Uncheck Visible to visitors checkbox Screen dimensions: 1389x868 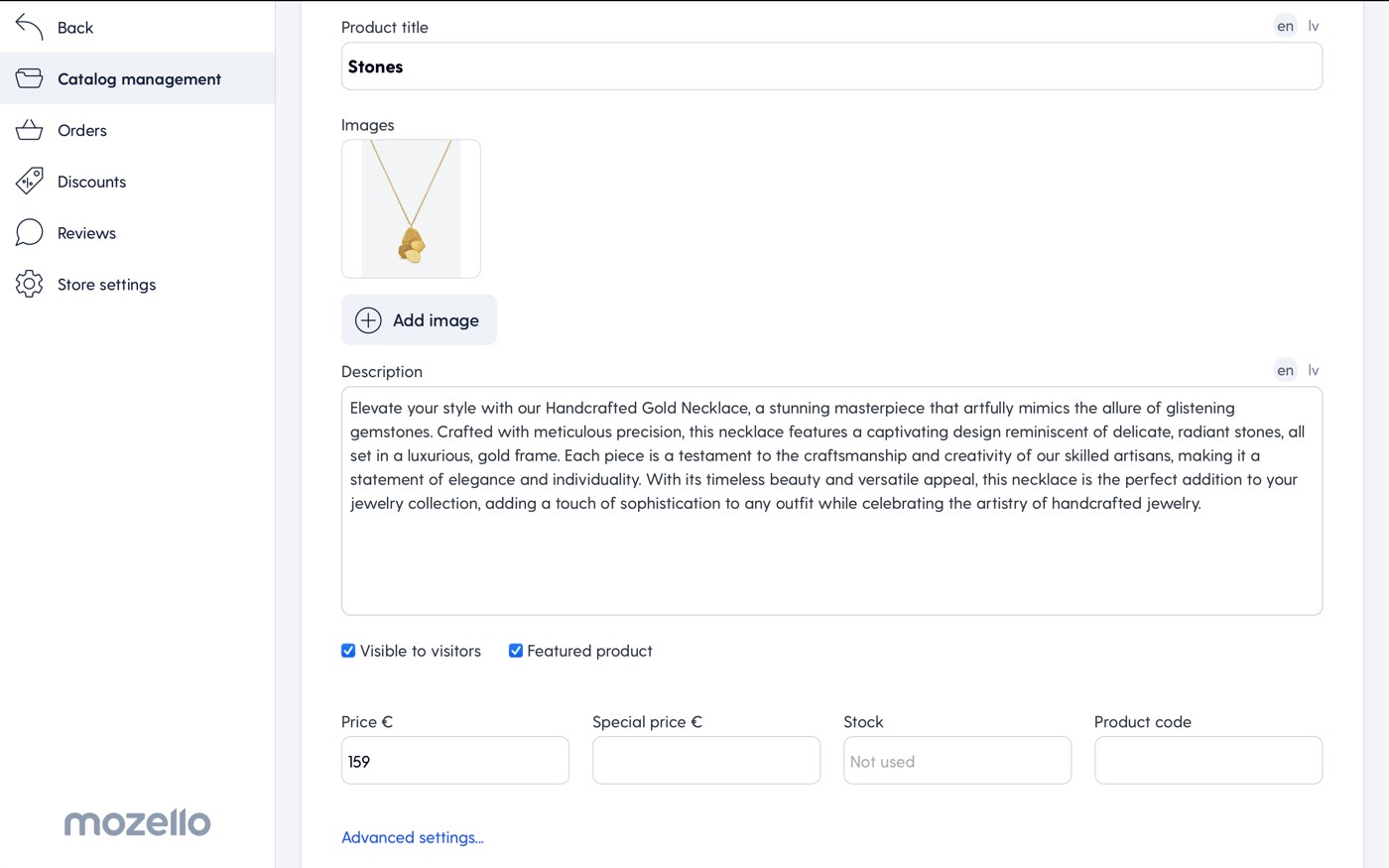348,651
